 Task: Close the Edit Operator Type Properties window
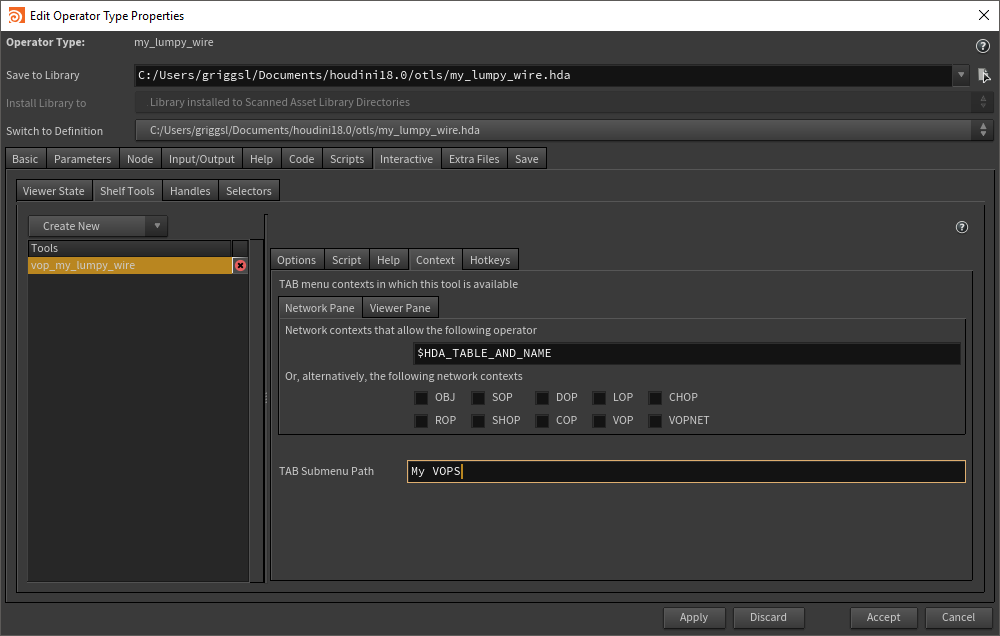click(983, 15)
